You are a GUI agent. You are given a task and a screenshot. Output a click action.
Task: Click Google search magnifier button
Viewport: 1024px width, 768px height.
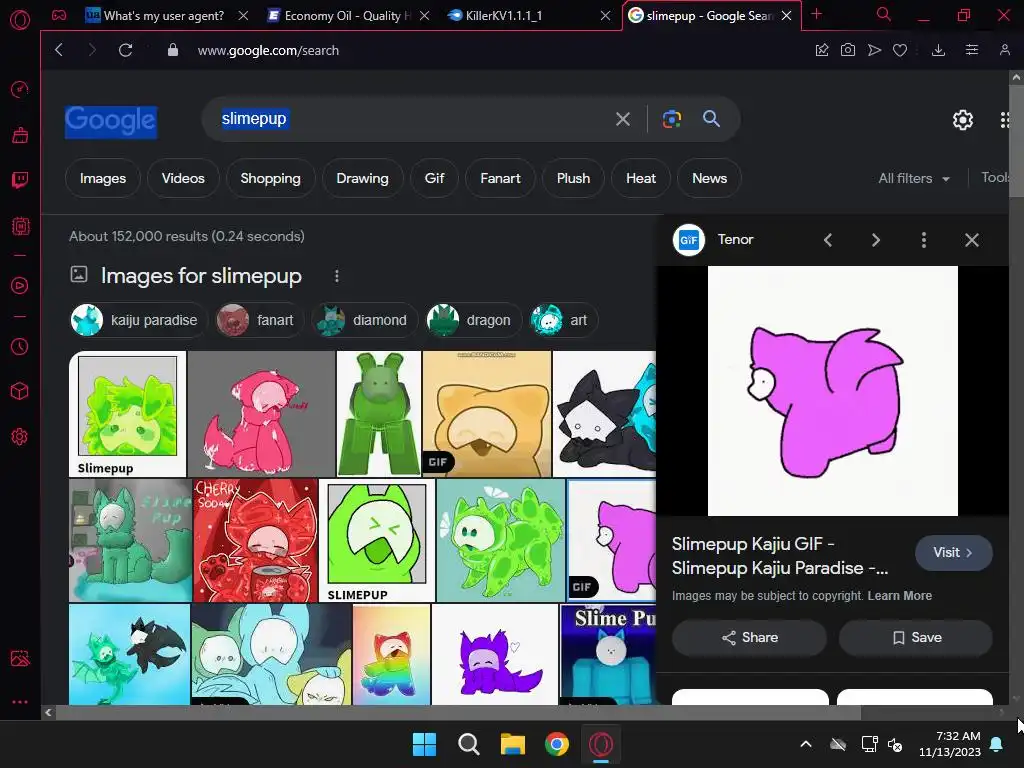pos(711,118)
